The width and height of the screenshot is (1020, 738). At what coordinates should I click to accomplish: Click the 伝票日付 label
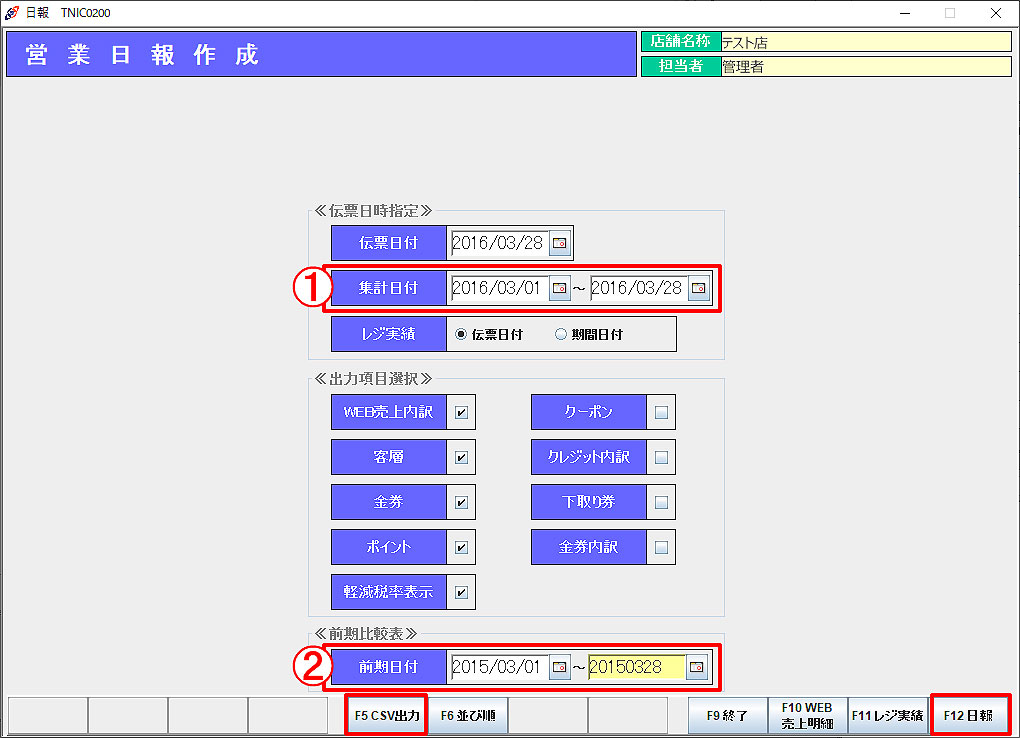pos(388,243)
